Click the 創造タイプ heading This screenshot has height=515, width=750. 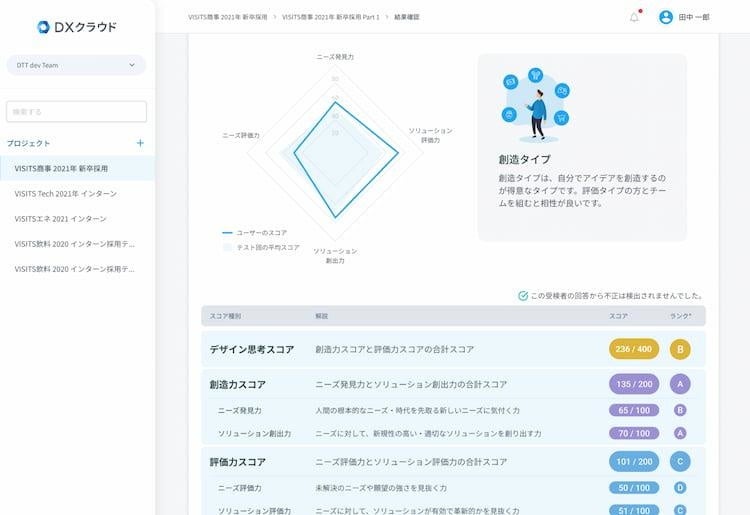click(525, 159)
